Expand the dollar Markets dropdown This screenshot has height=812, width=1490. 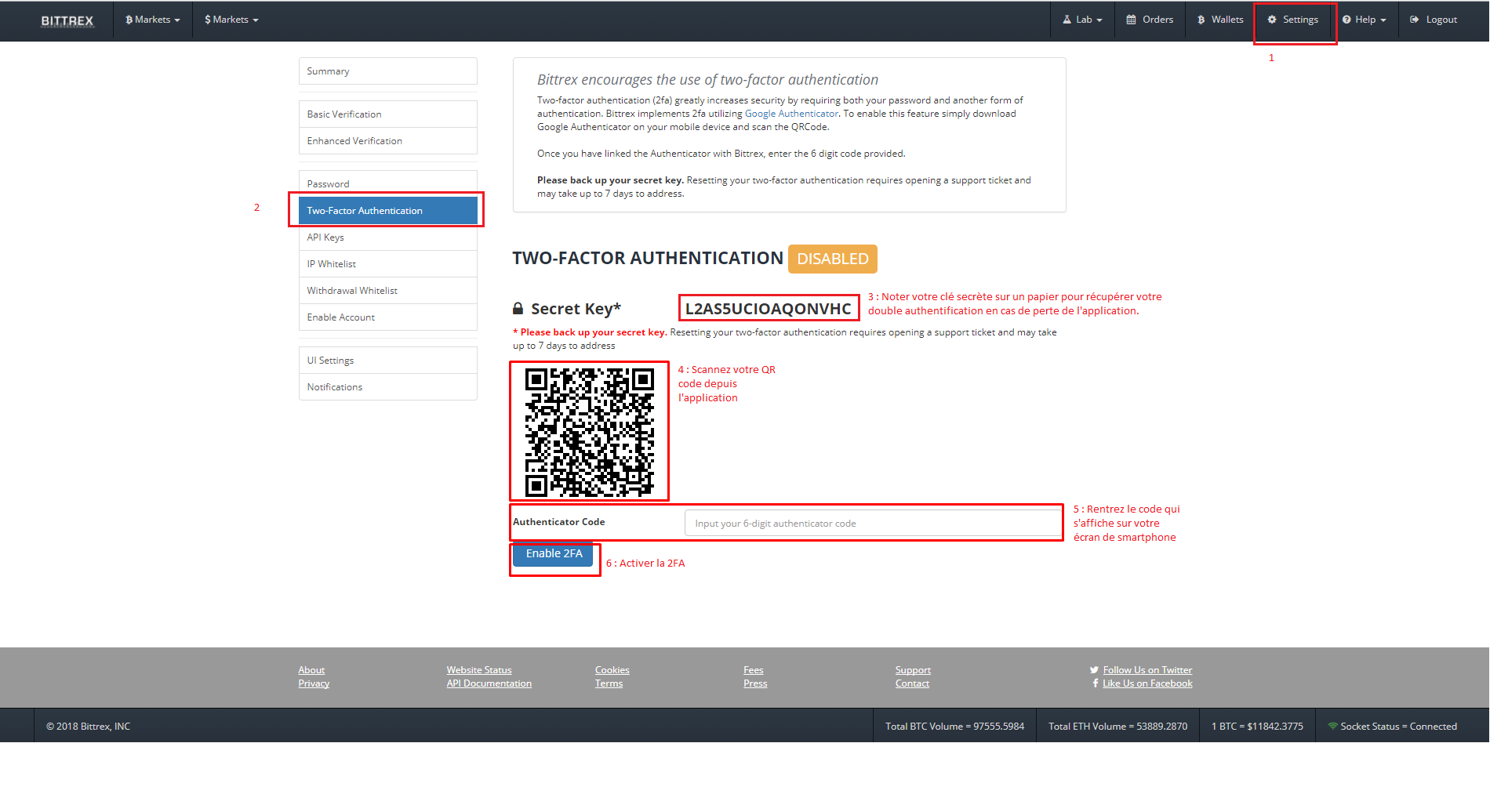point(231,20)
